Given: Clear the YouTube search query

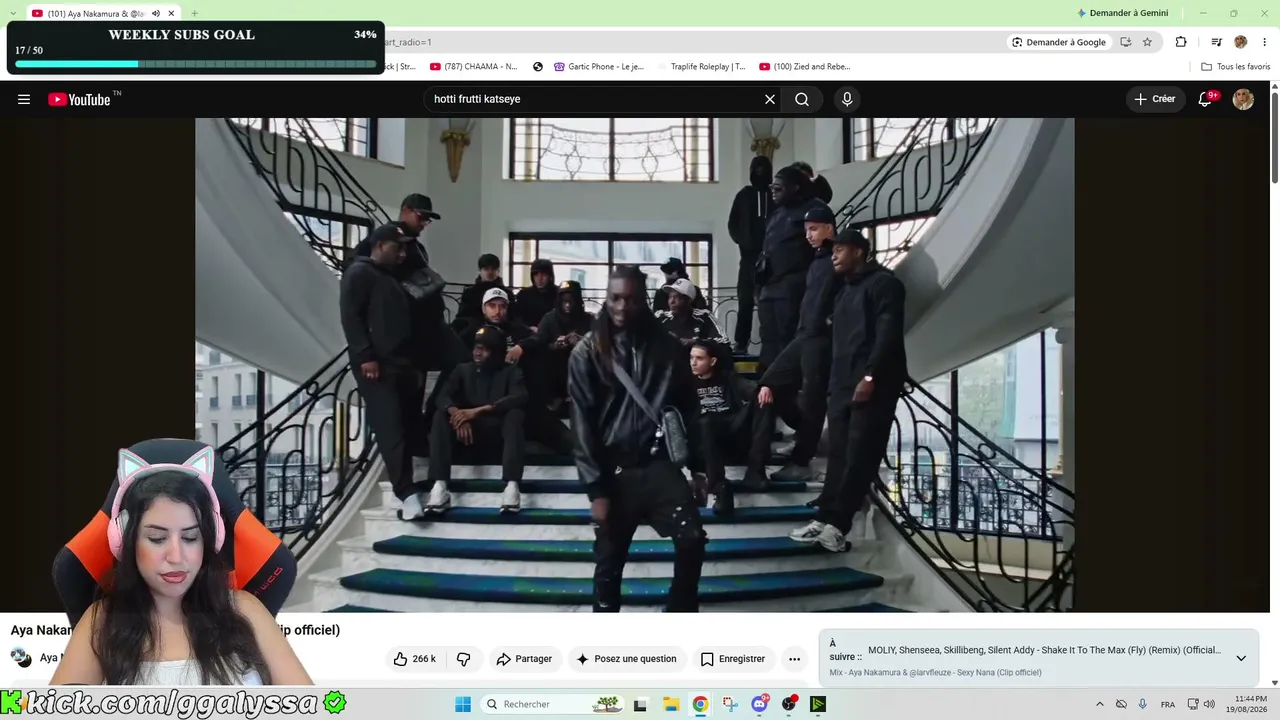Looking at the screenshot, I should click(770, 99).
